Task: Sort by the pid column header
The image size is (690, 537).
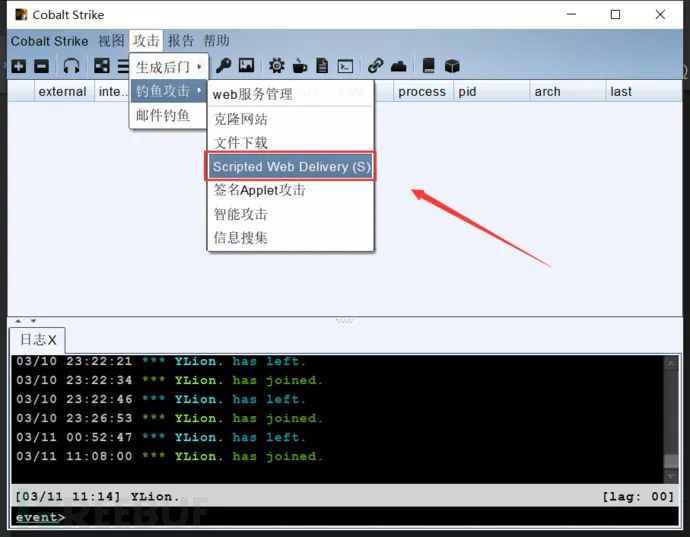Action: tap(492, 92)
